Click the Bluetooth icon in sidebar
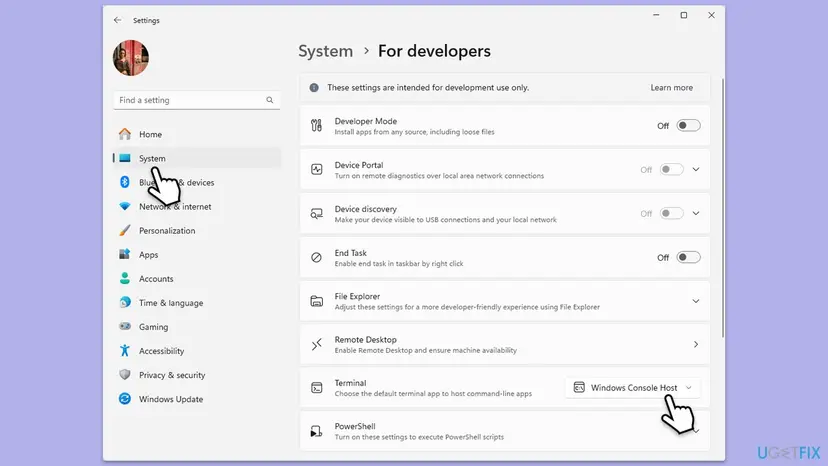Image resolution: width=828 pixels, height=466 pixels. click(x=125, y=182)
